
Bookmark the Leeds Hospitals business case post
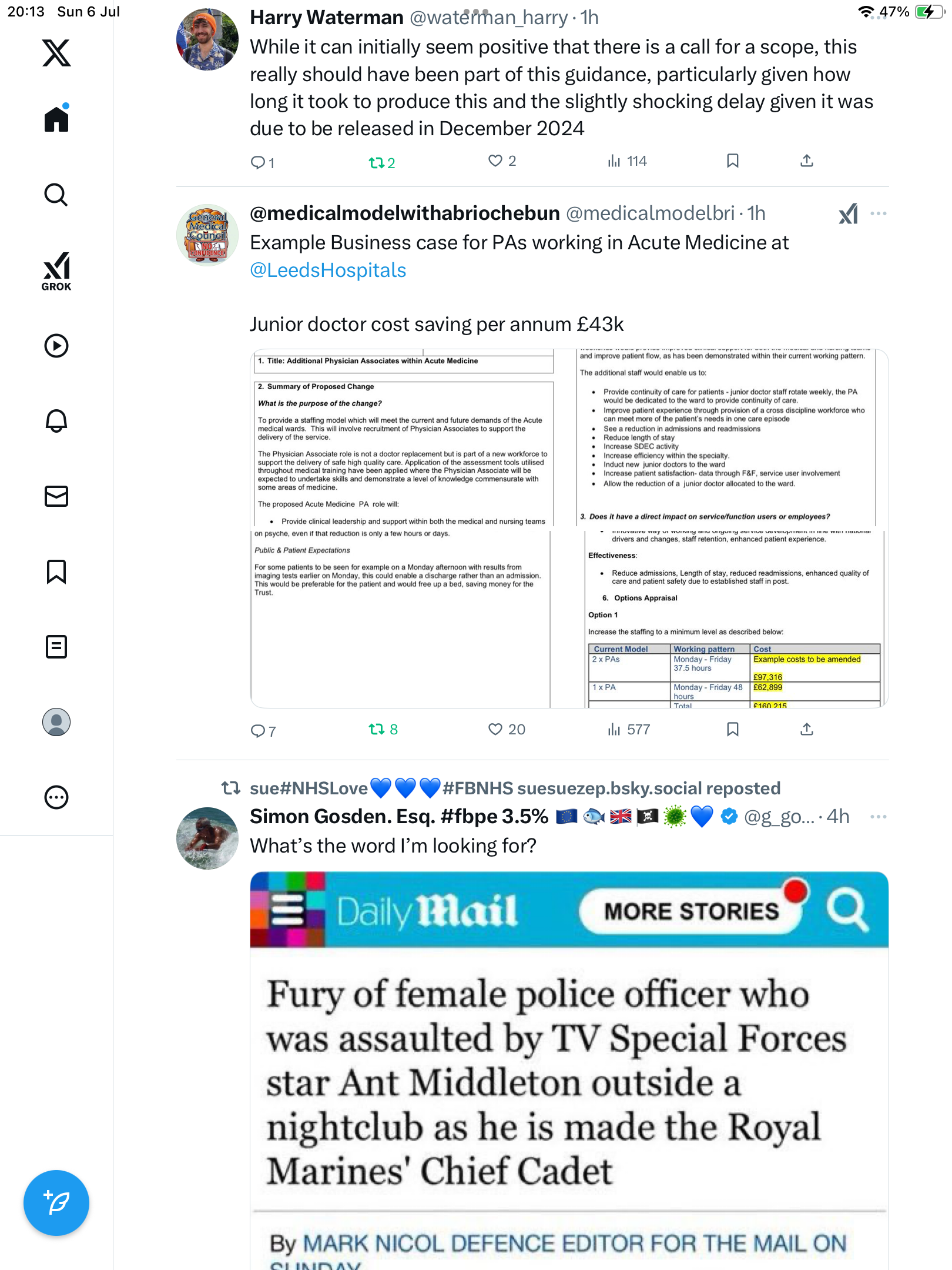(732, 730)
